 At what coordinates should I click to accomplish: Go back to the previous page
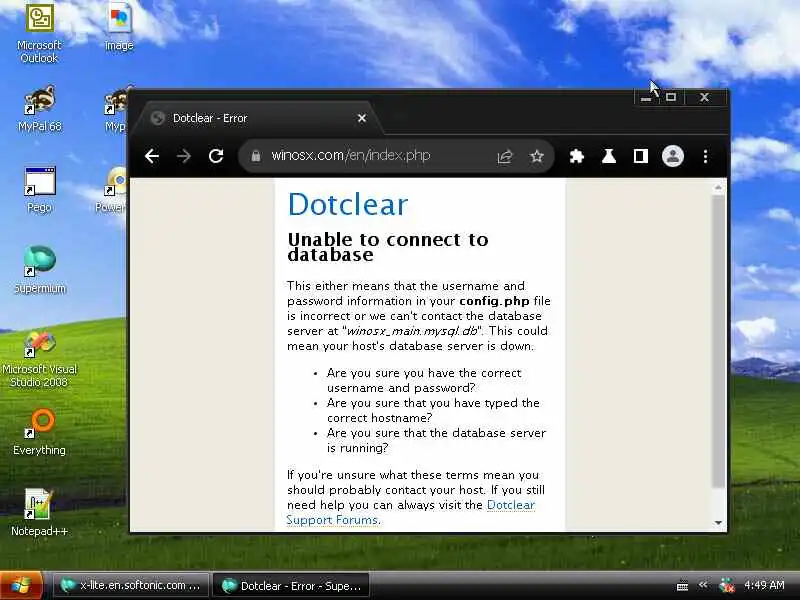pyautogui.click(x=152, y=156)
